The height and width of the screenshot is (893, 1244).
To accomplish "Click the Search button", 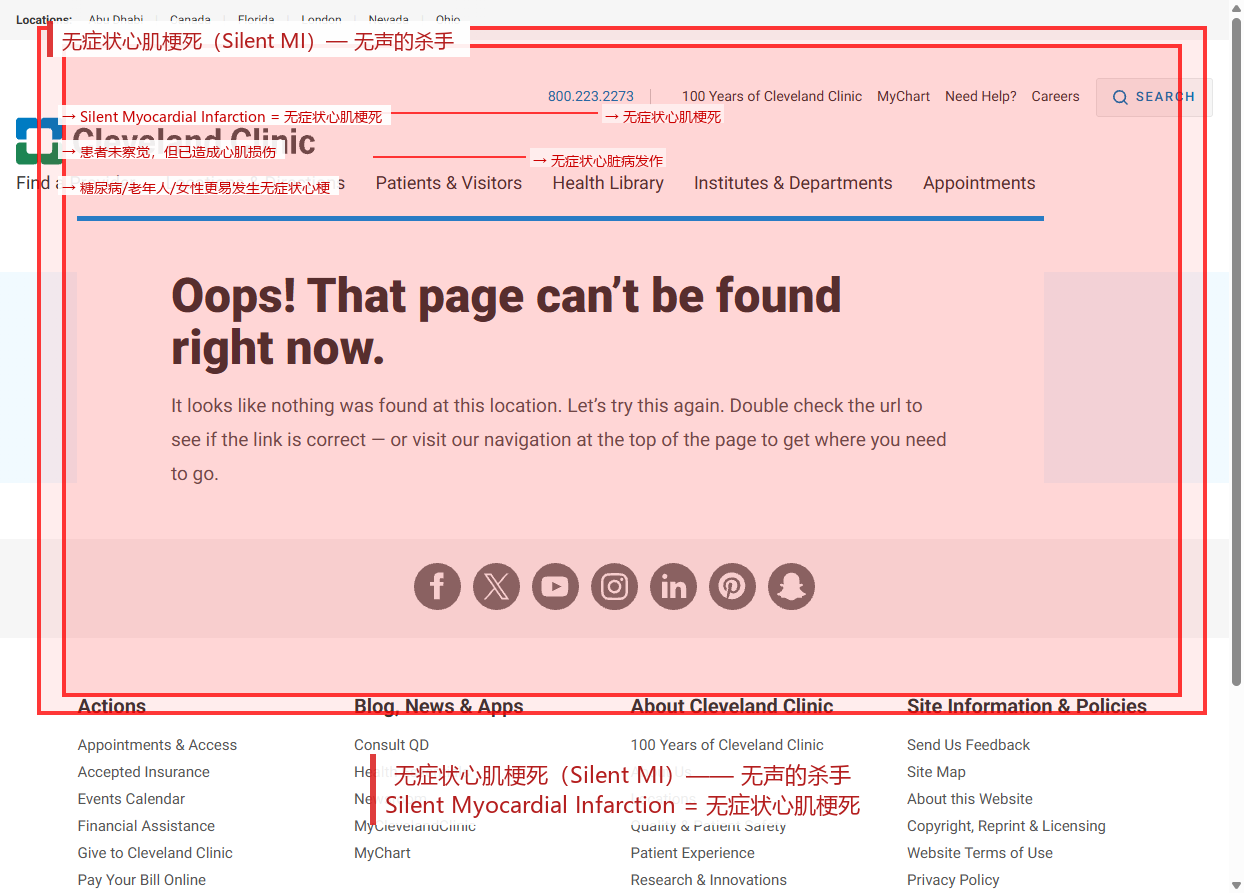I will (x=1154, y=97).
